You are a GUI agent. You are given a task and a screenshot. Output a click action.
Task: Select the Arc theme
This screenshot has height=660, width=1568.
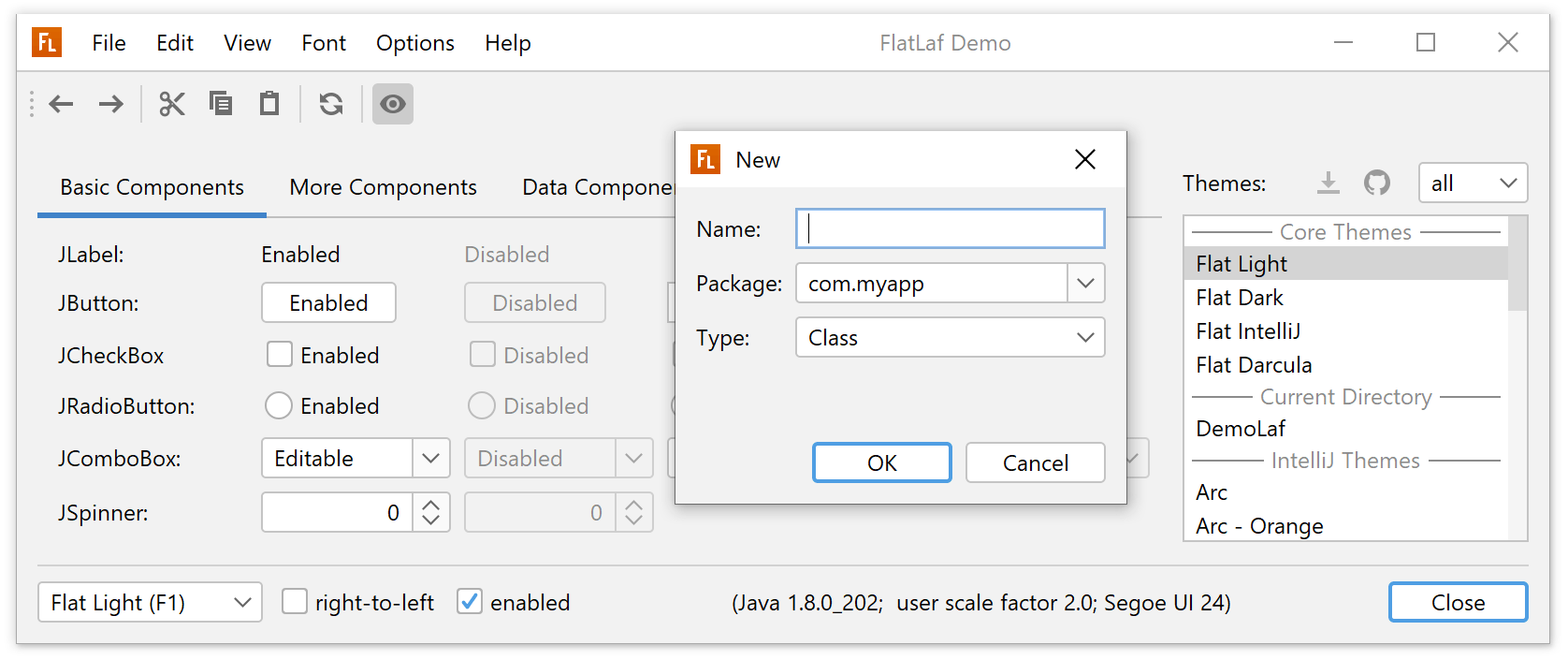point(1345,491)
